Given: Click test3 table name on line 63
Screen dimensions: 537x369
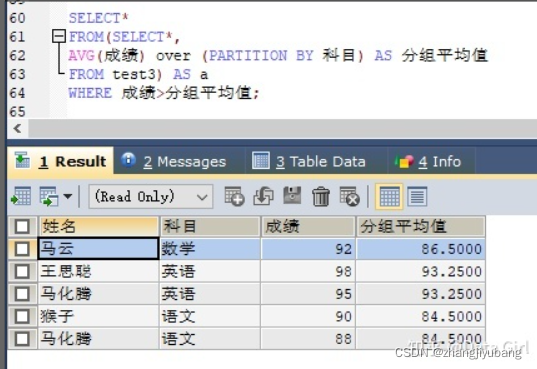Looking at the screenshot, I should 134,74.
